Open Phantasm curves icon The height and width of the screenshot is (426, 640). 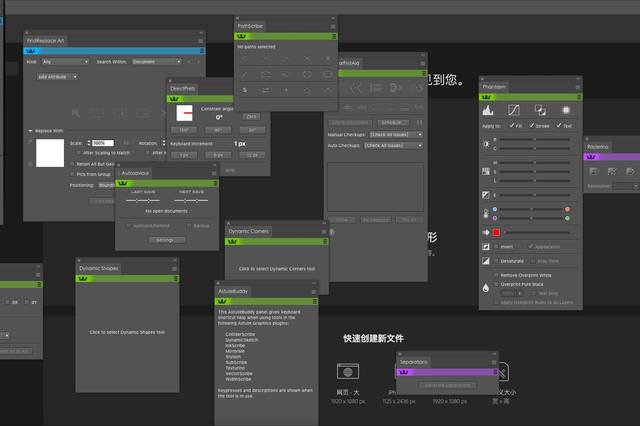pos(513,110)
